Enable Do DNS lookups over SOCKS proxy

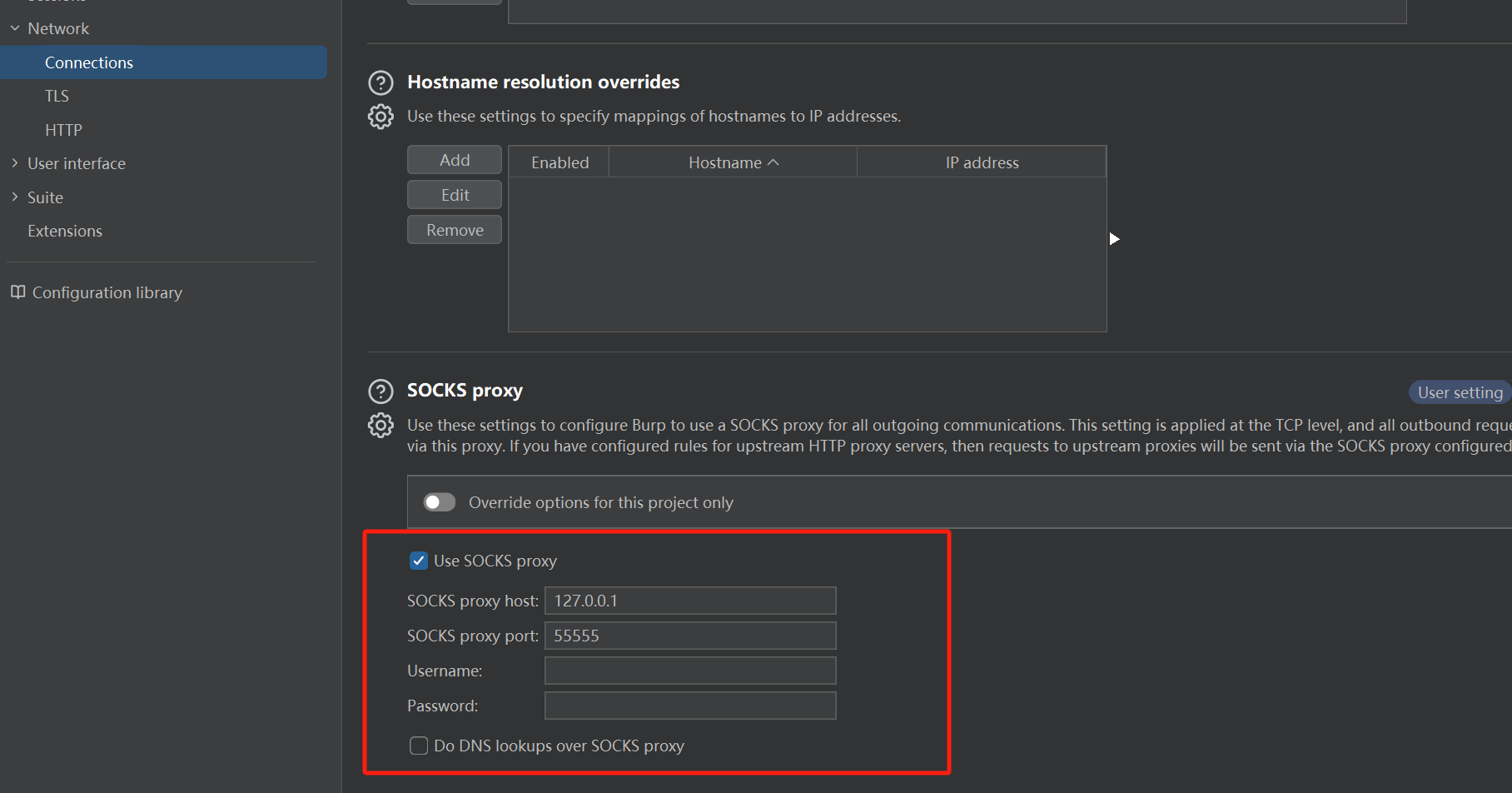(x=419, y=746)
